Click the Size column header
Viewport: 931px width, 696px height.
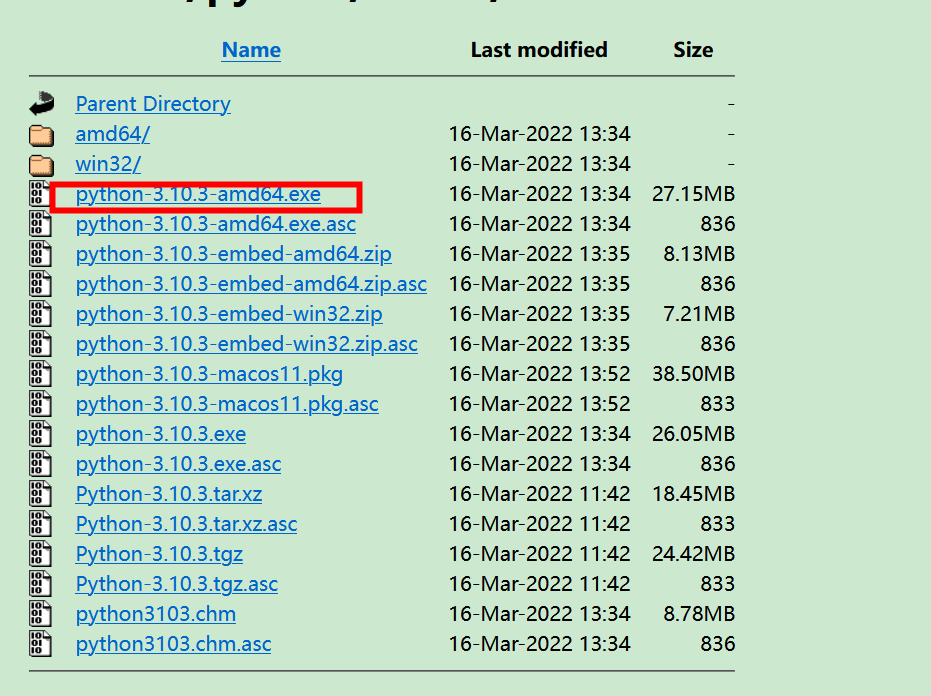(x=693, y=50)
